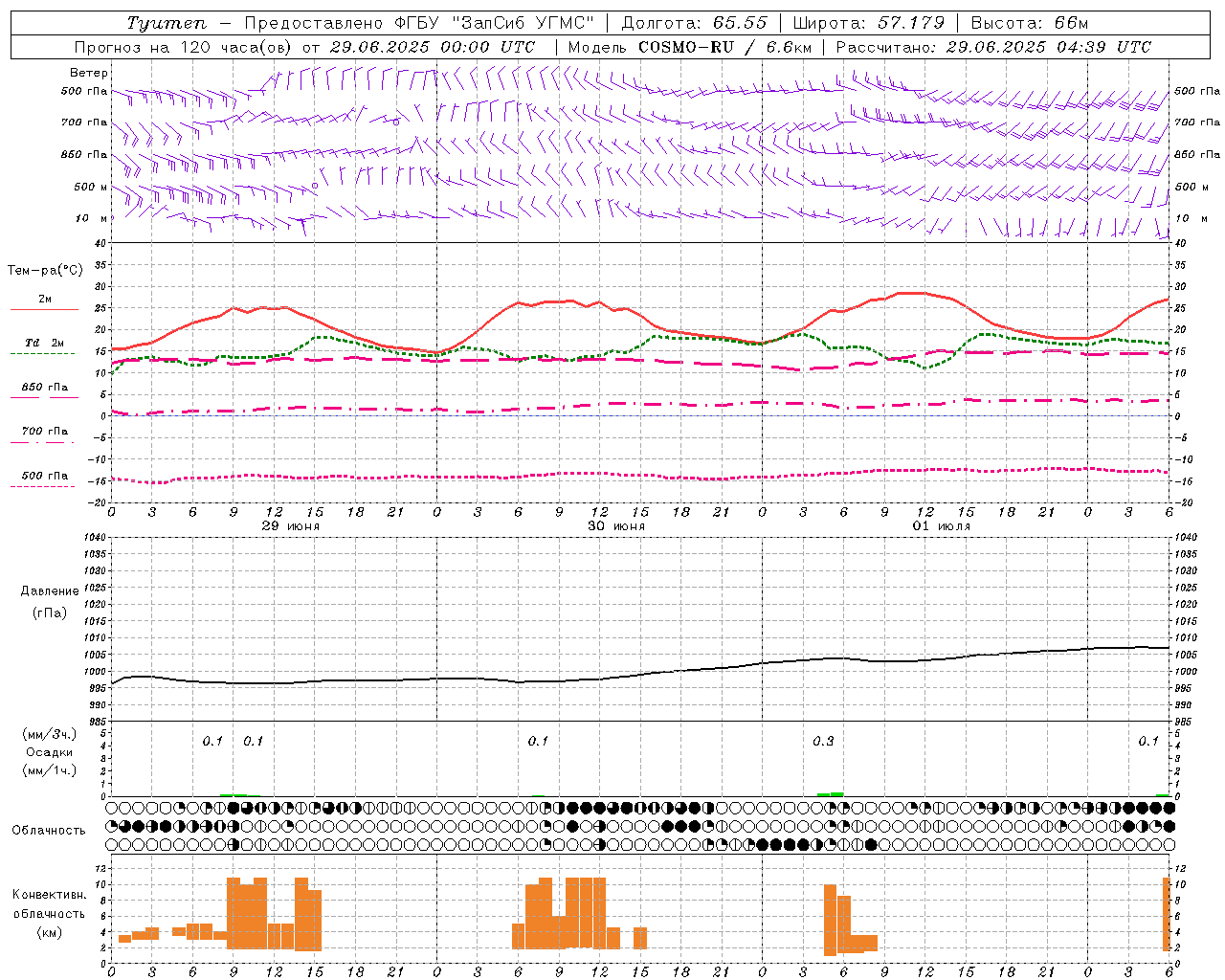Click the 'Широта: 57.179' latitude value

(x=869, y=23)
